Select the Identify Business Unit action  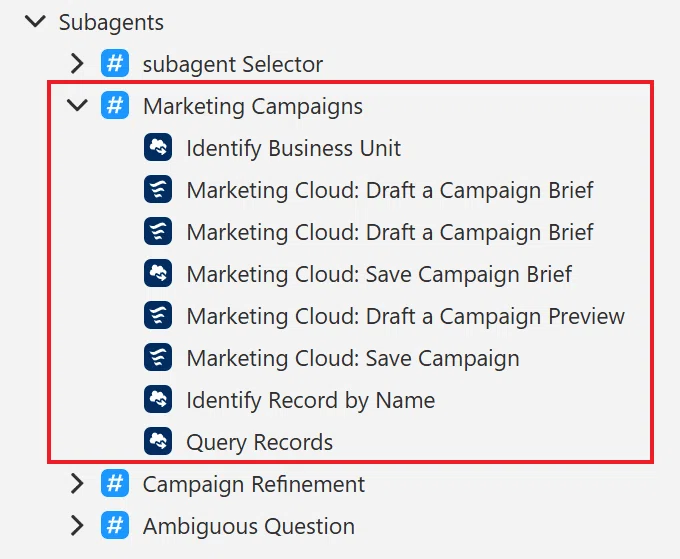[294, 148]
